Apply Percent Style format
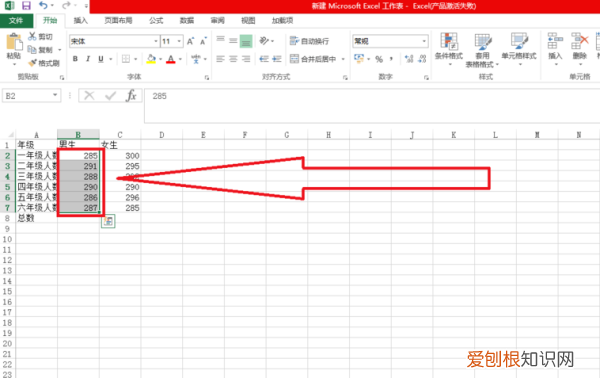Viewport: 600px width, 378px height. click(x=379, y=59)
